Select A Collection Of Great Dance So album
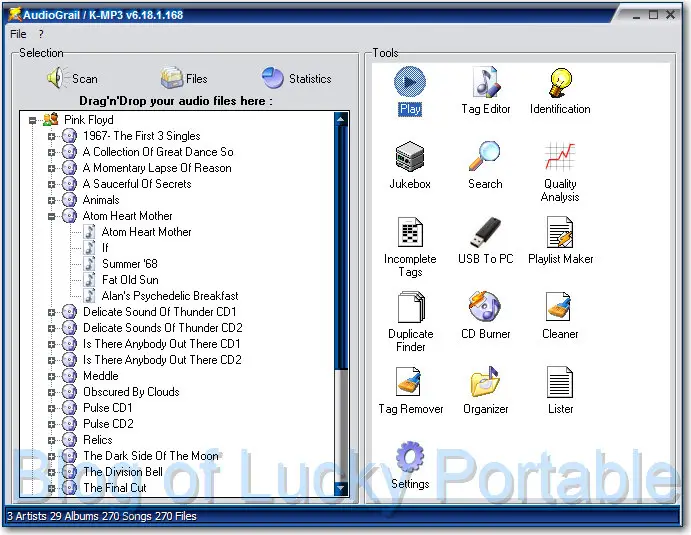This screenshot has height=535, width=691. 158,152
